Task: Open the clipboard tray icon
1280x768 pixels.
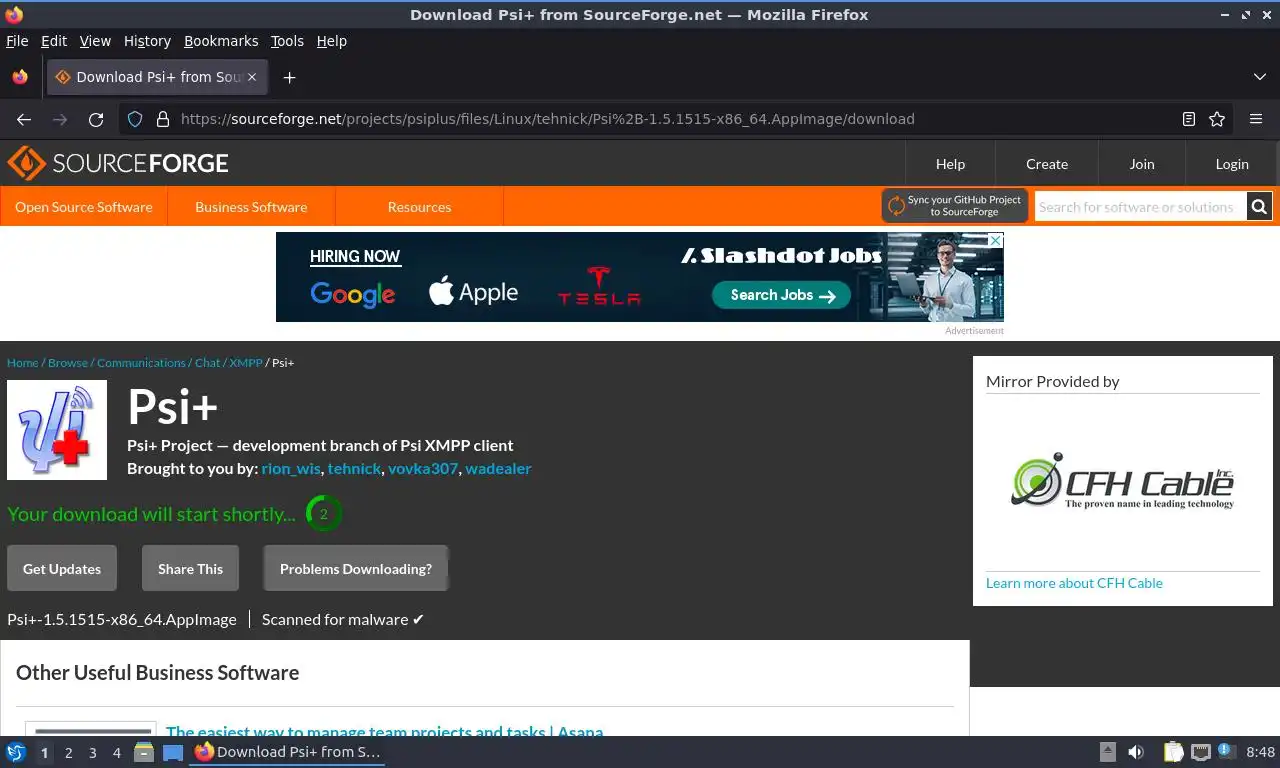Action: (x=1174, y=752)
